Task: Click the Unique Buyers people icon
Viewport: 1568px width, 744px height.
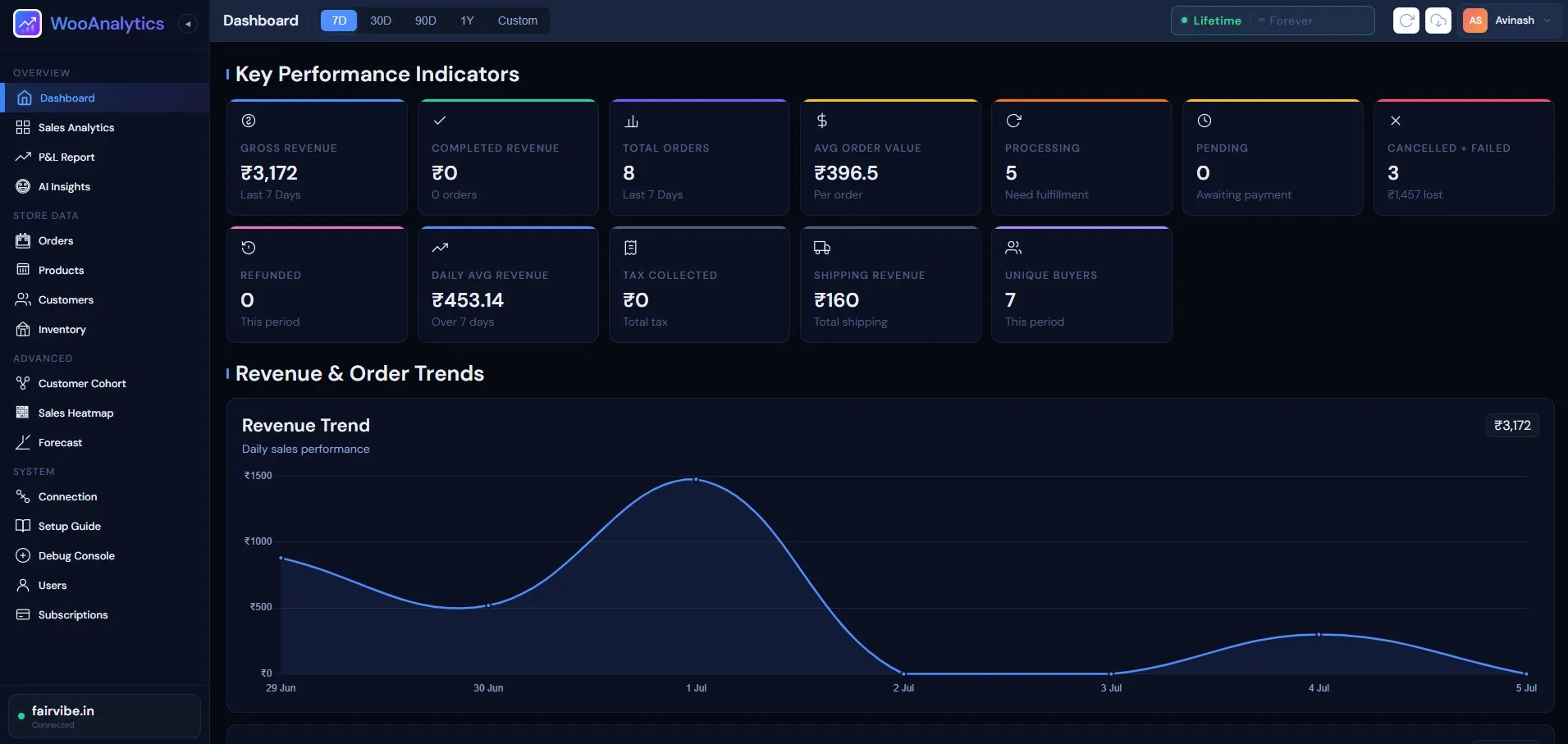Action: pyautogui.click(x=1013, y=248)
